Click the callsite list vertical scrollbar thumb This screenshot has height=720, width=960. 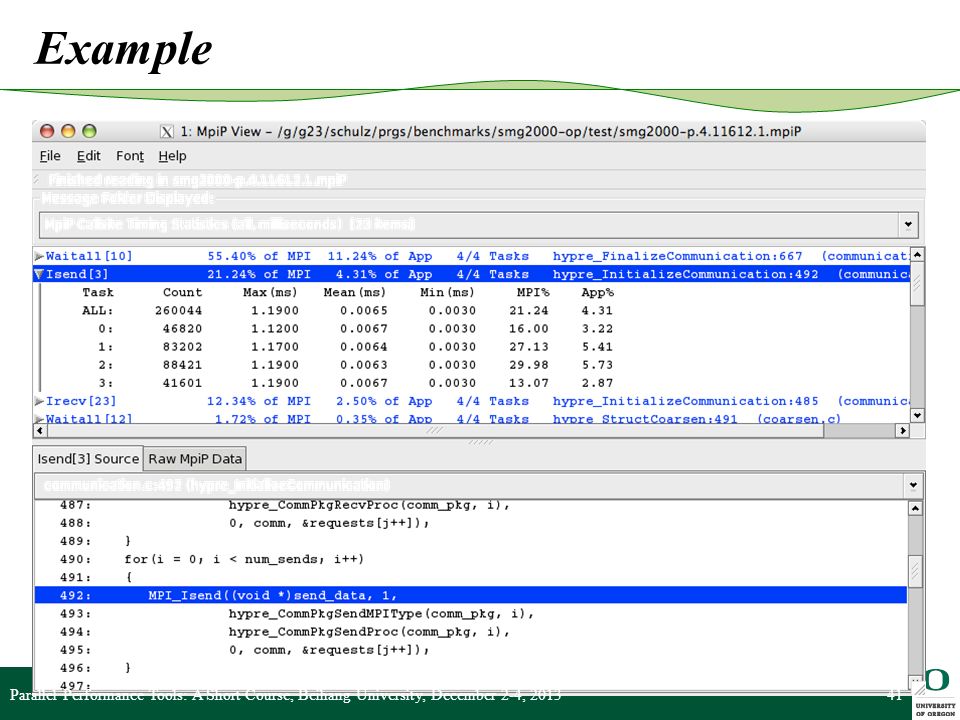[917, 283]
